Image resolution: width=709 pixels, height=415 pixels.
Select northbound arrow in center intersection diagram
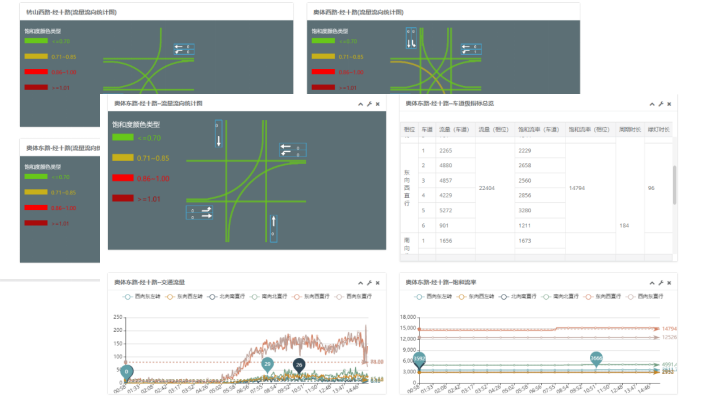[x=271, y=225]
